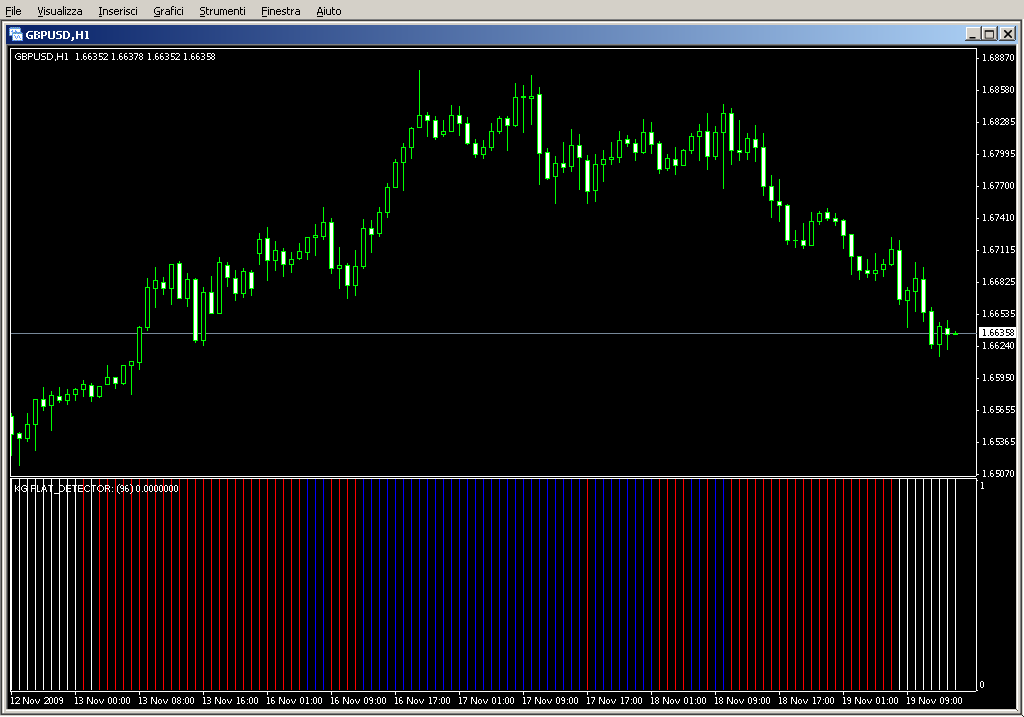The width and height of the screenshot is (1024, 717).
Task: Click the 19 Nov 01:00 time label
Action: (870, 701)
